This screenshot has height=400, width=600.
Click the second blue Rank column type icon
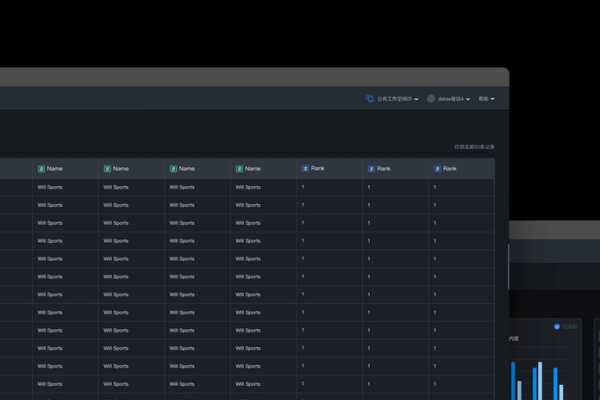point(371,169)
